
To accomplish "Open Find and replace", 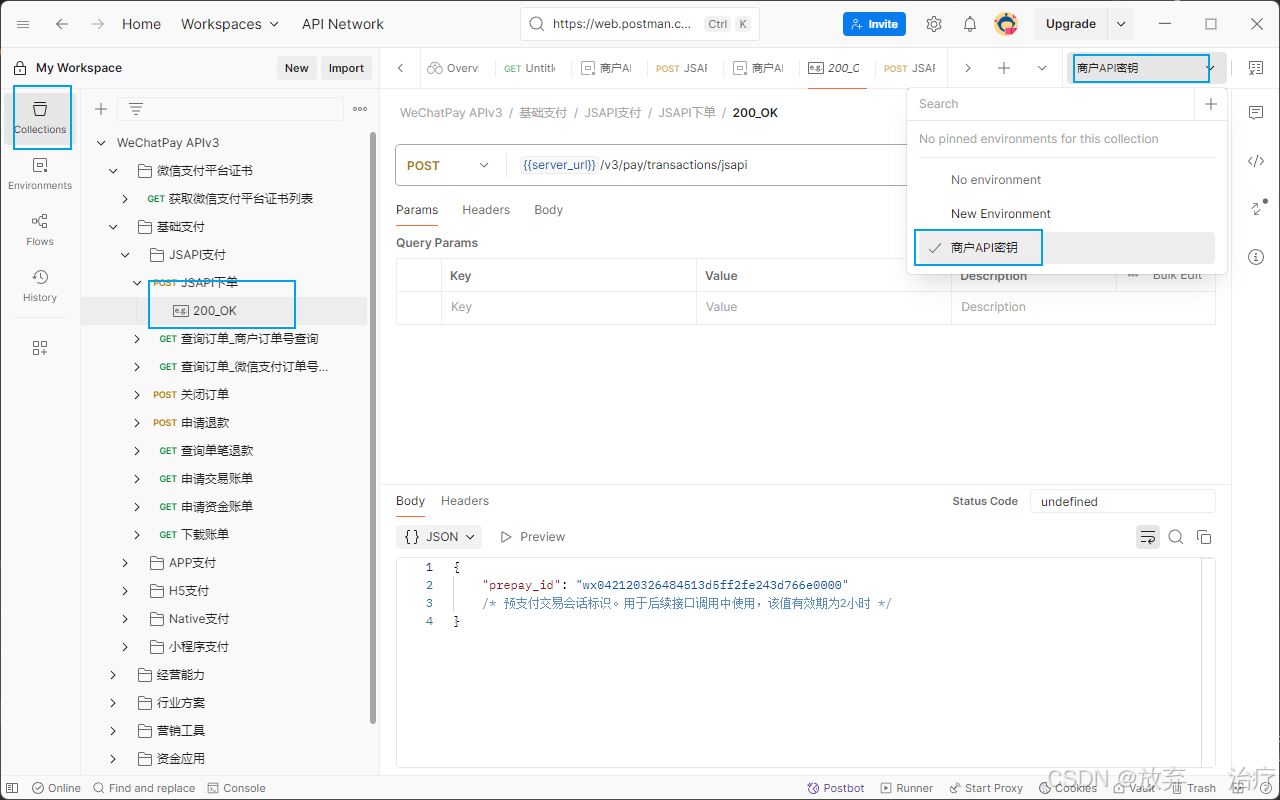I will (x=143, y=788).
